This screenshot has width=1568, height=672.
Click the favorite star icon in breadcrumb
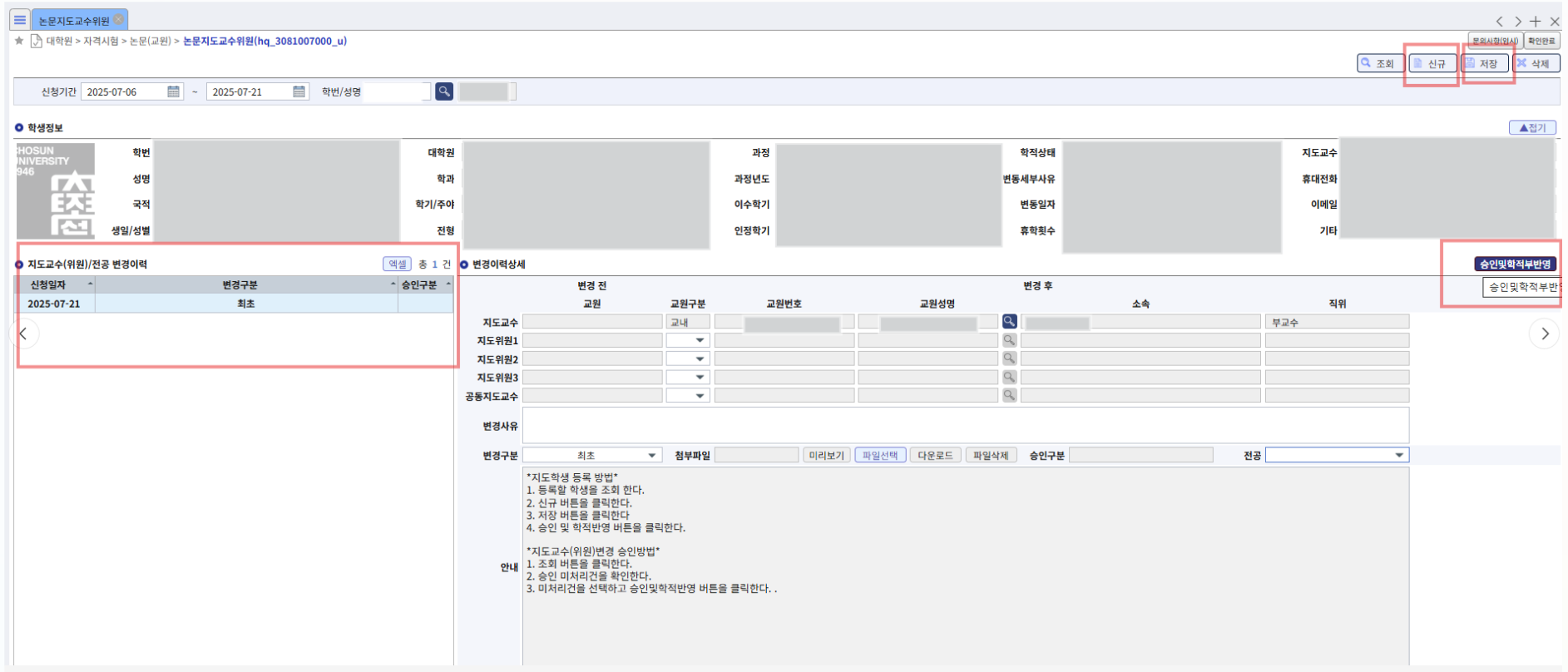tap(19, 41)
